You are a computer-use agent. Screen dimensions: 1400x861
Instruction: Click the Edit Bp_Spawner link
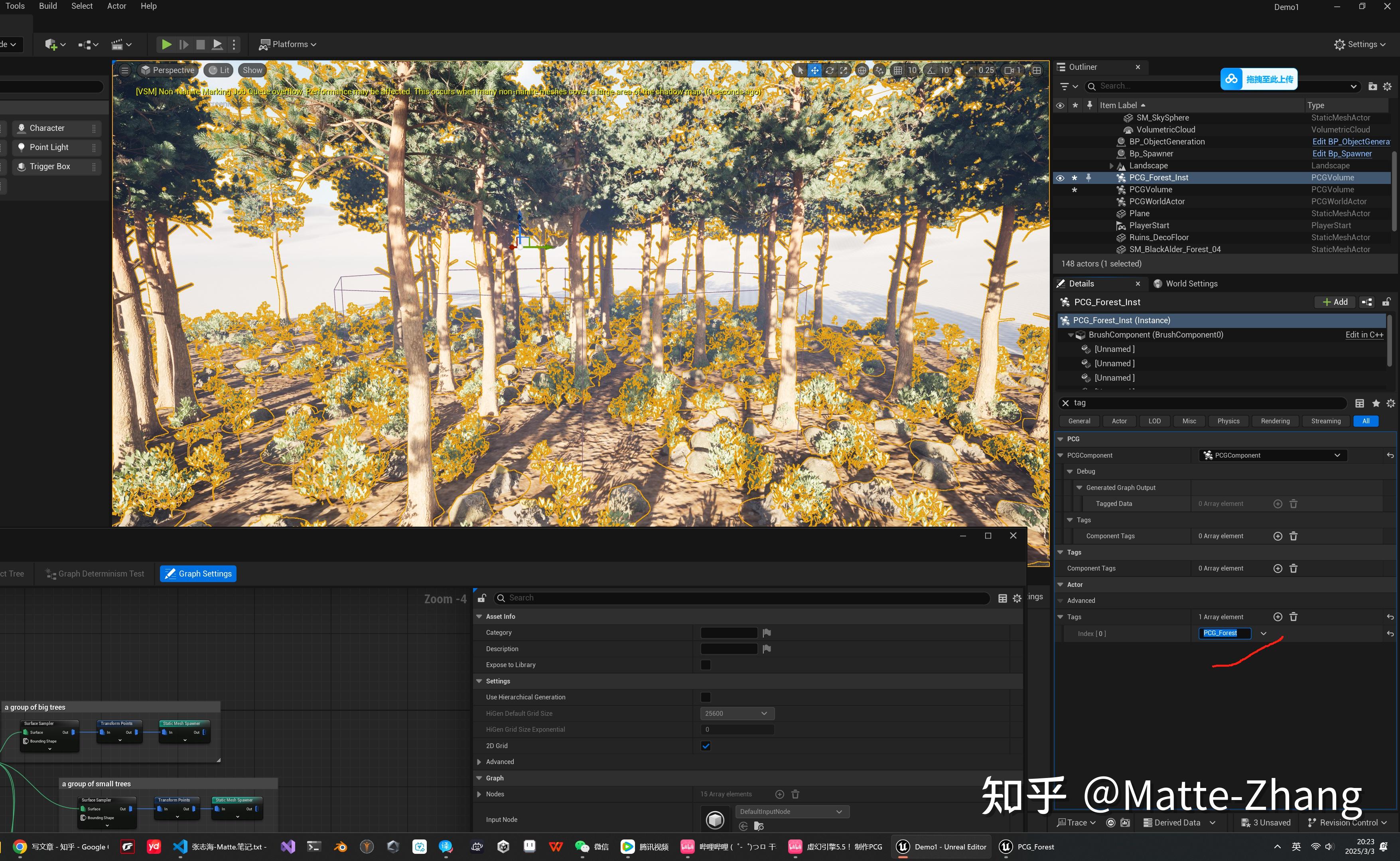[x=1342, y=153]
